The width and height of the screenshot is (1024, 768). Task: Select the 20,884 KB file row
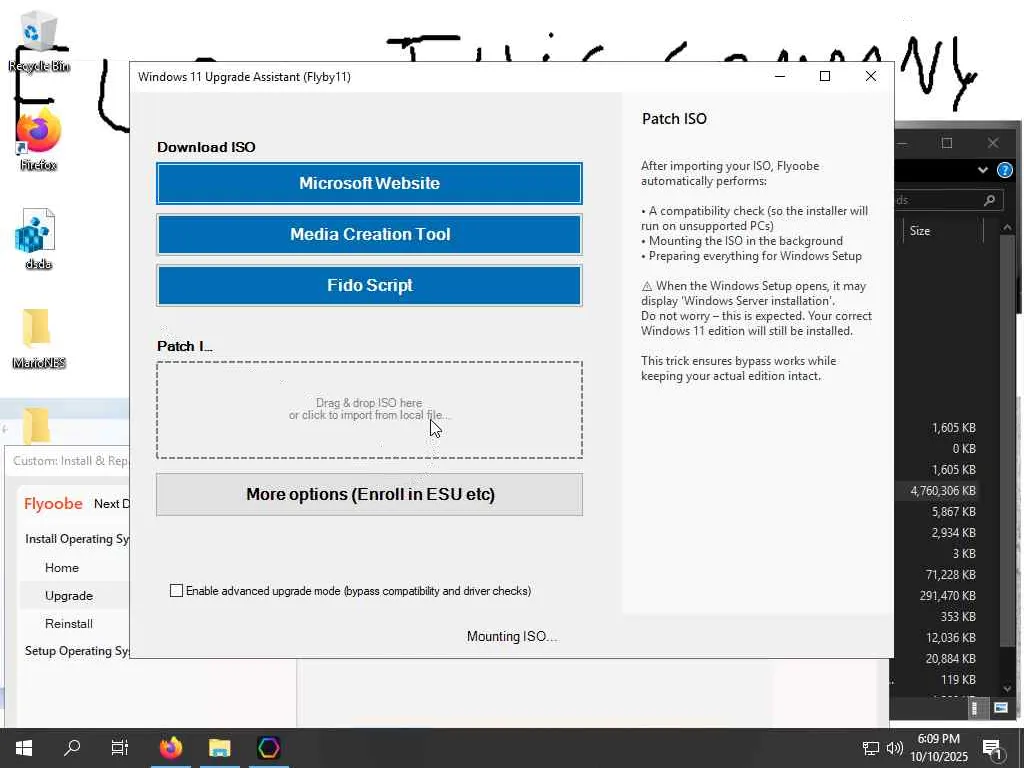coord(936,658)
